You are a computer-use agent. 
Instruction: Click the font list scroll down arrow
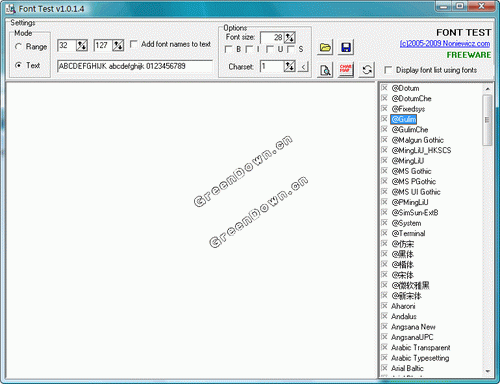coord(488,371)
